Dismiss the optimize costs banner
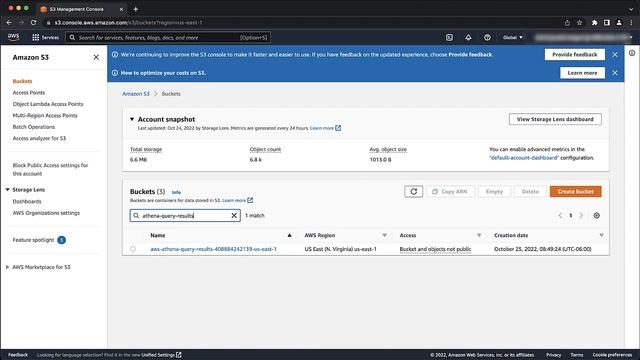 pyautogui.click(x=615, y=73)
